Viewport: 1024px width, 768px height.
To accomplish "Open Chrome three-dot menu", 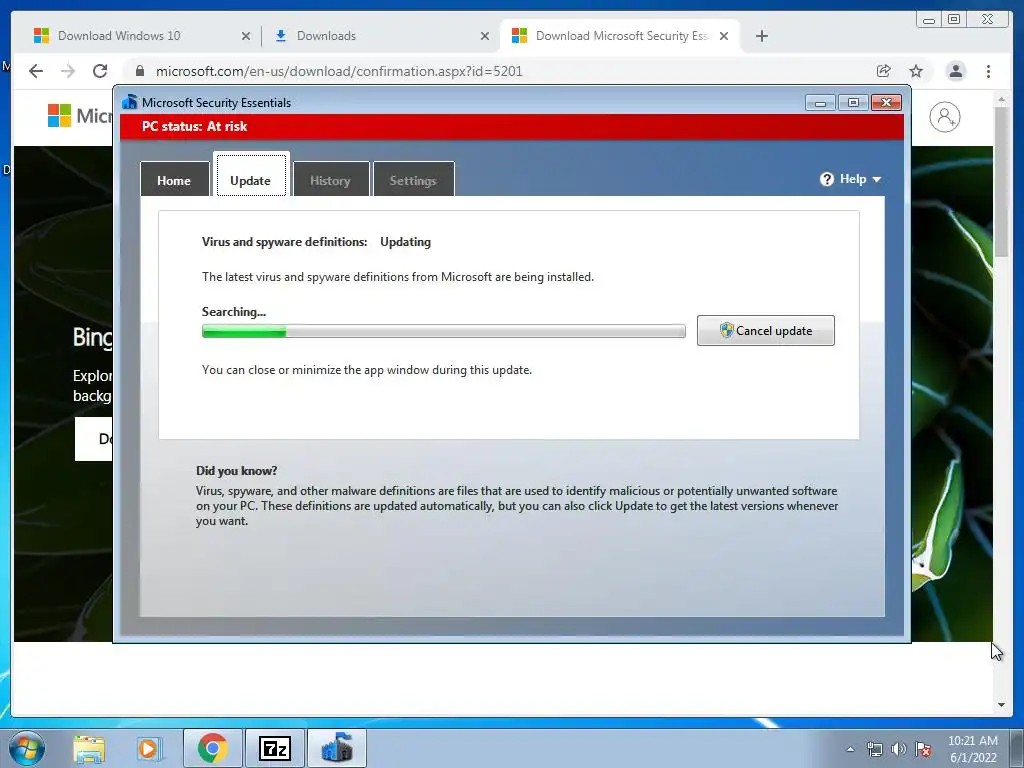I will coord(988,71).
